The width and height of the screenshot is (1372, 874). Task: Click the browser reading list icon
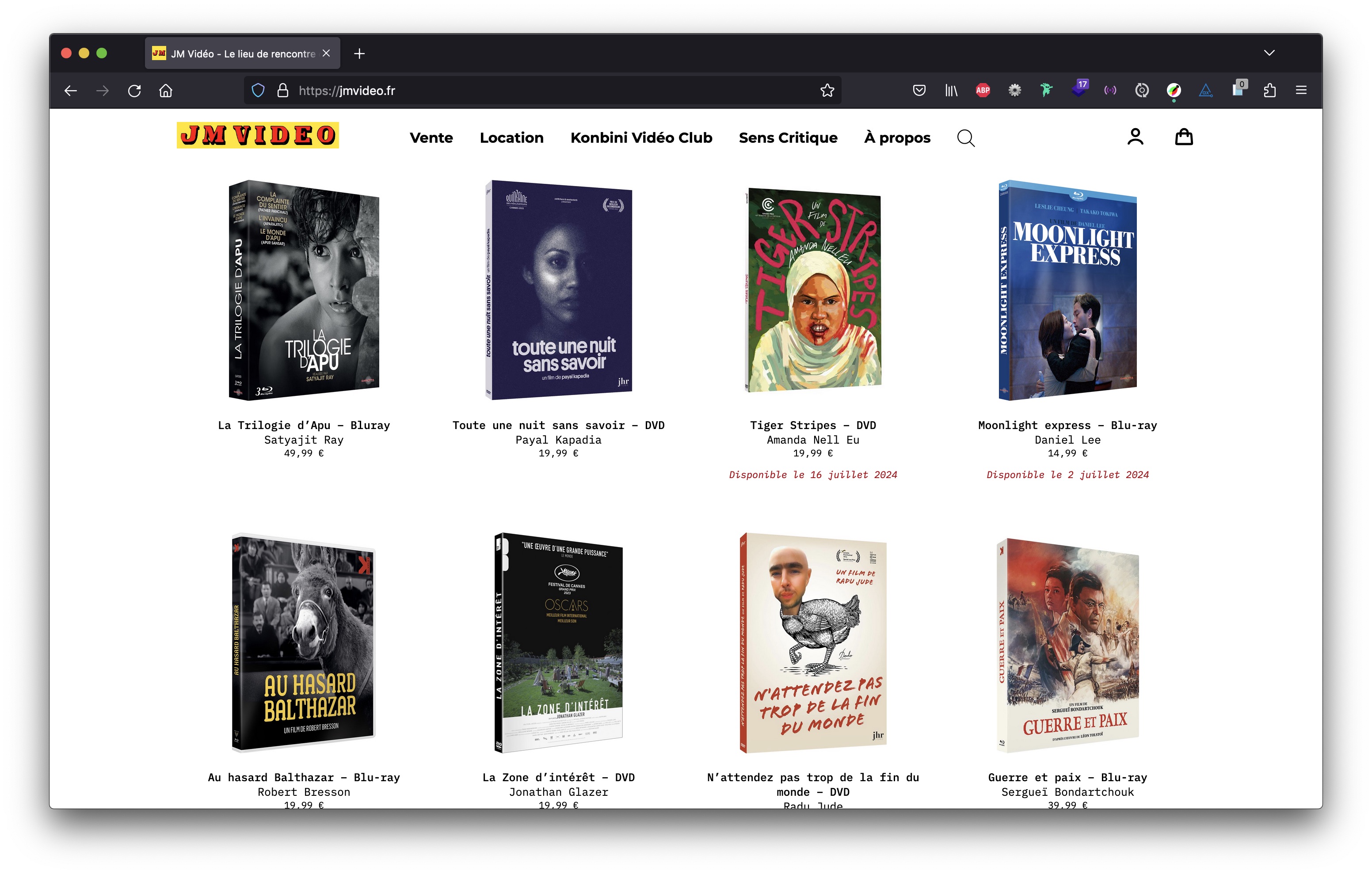[x=950, y=90]
